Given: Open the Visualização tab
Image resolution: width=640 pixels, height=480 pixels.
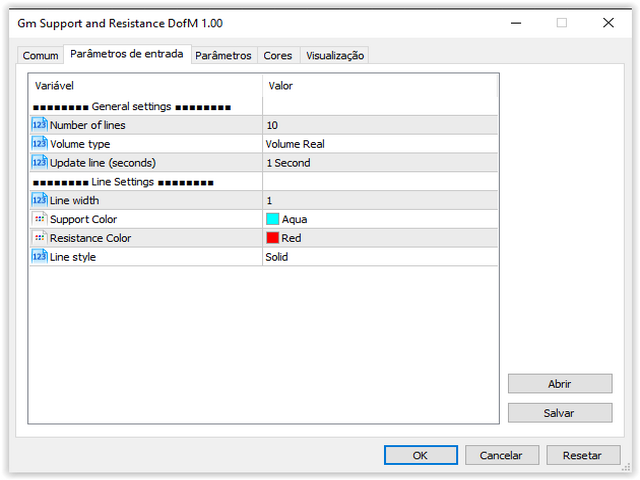Looking at the screenshot, I should (335, 56).
